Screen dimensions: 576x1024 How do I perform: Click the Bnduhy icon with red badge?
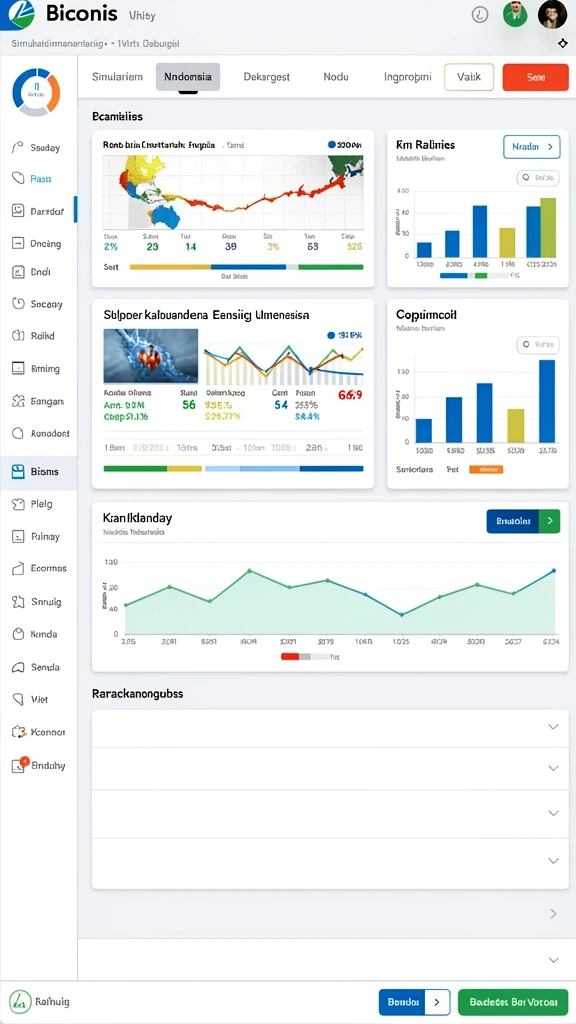(19, 765)
